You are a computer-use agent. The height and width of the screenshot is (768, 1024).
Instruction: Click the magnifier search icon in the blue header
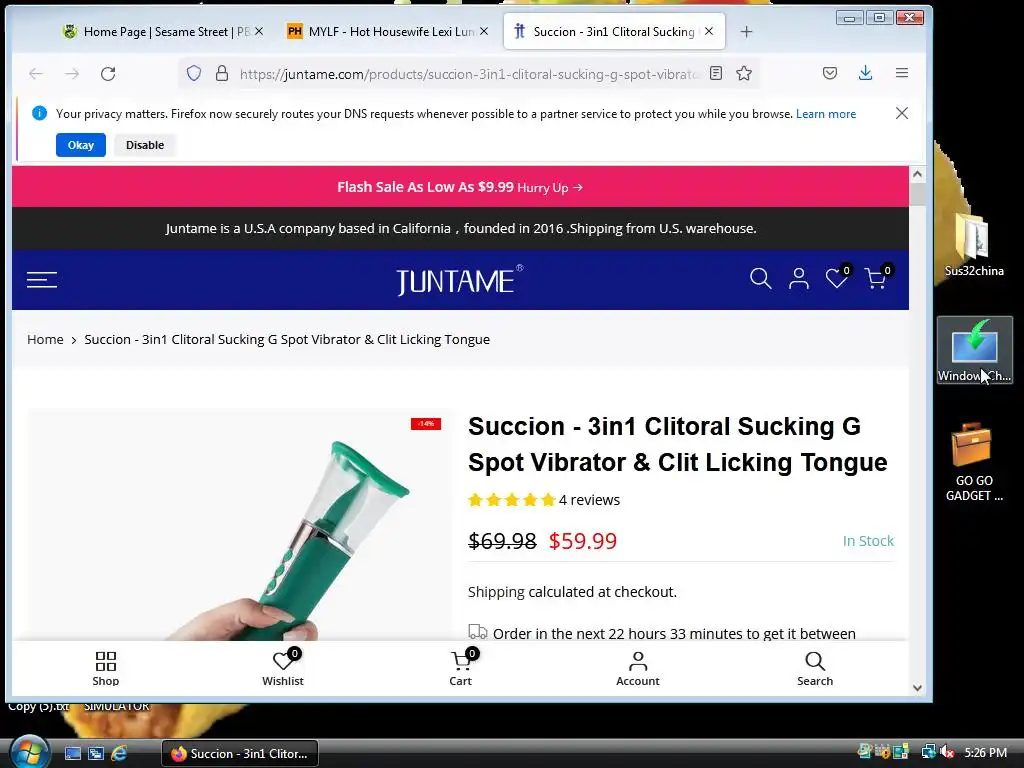(760, 278)
